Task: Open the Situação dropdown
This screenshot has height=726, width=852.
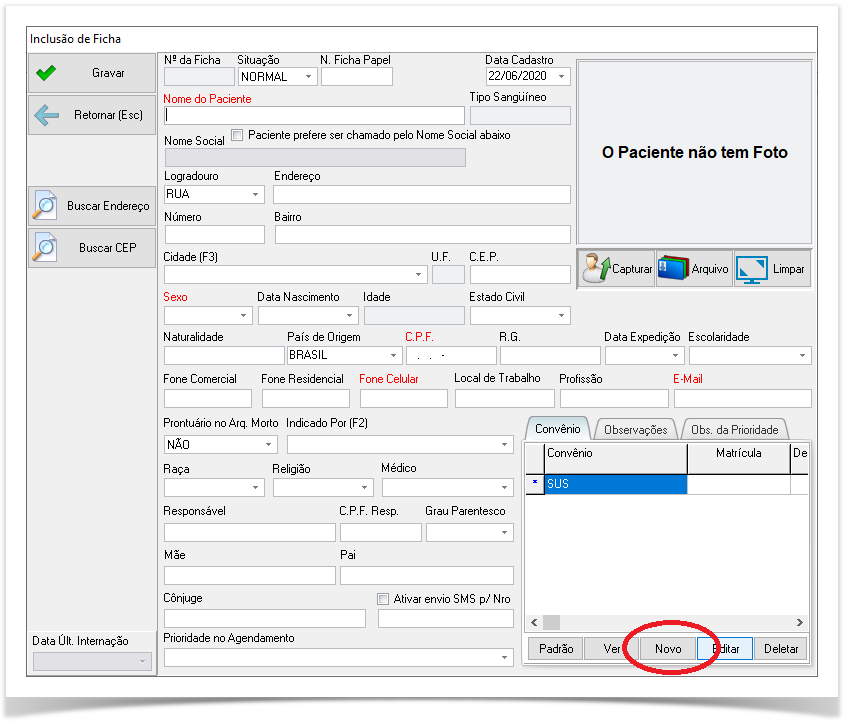Action: (308, 77)
